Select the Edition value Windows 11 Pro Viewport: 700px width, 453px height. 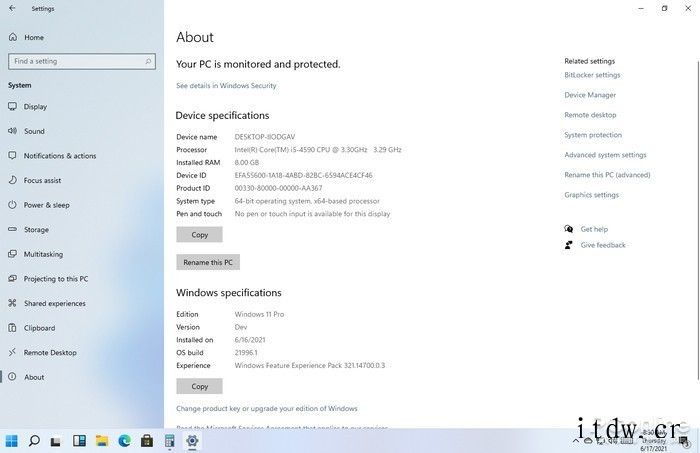[259, 314]
